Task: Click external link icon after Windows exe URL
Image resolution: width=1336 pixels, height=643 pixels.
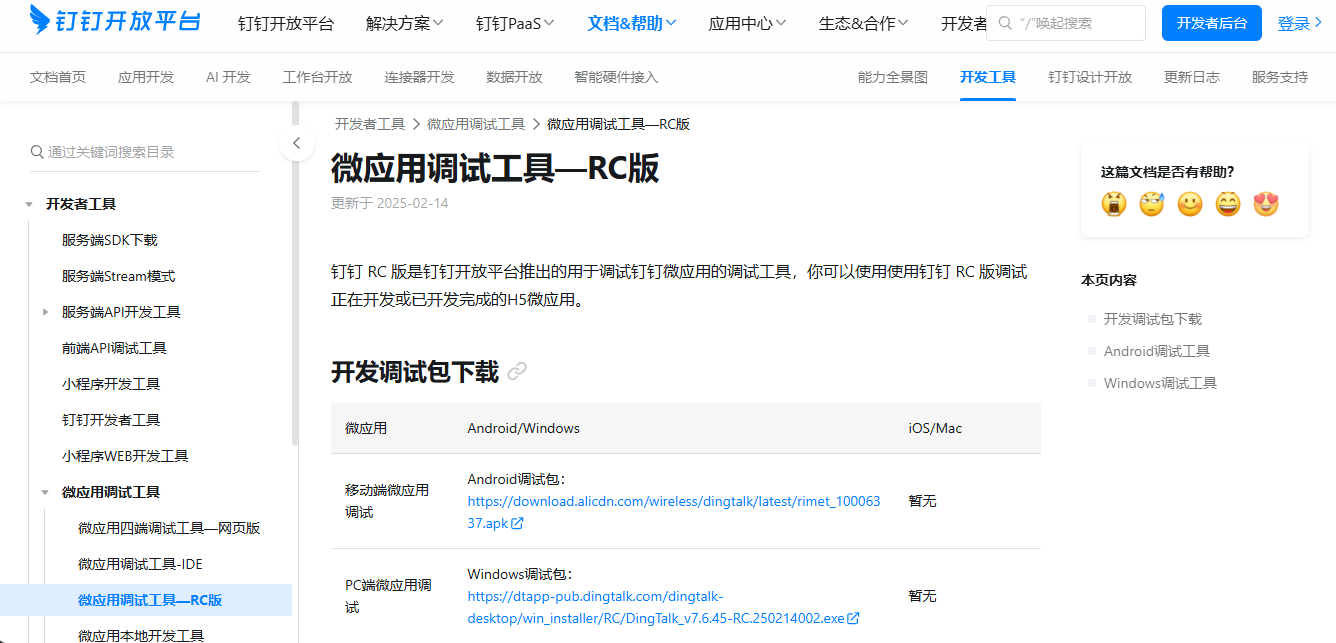Action: tap(853, 618)
